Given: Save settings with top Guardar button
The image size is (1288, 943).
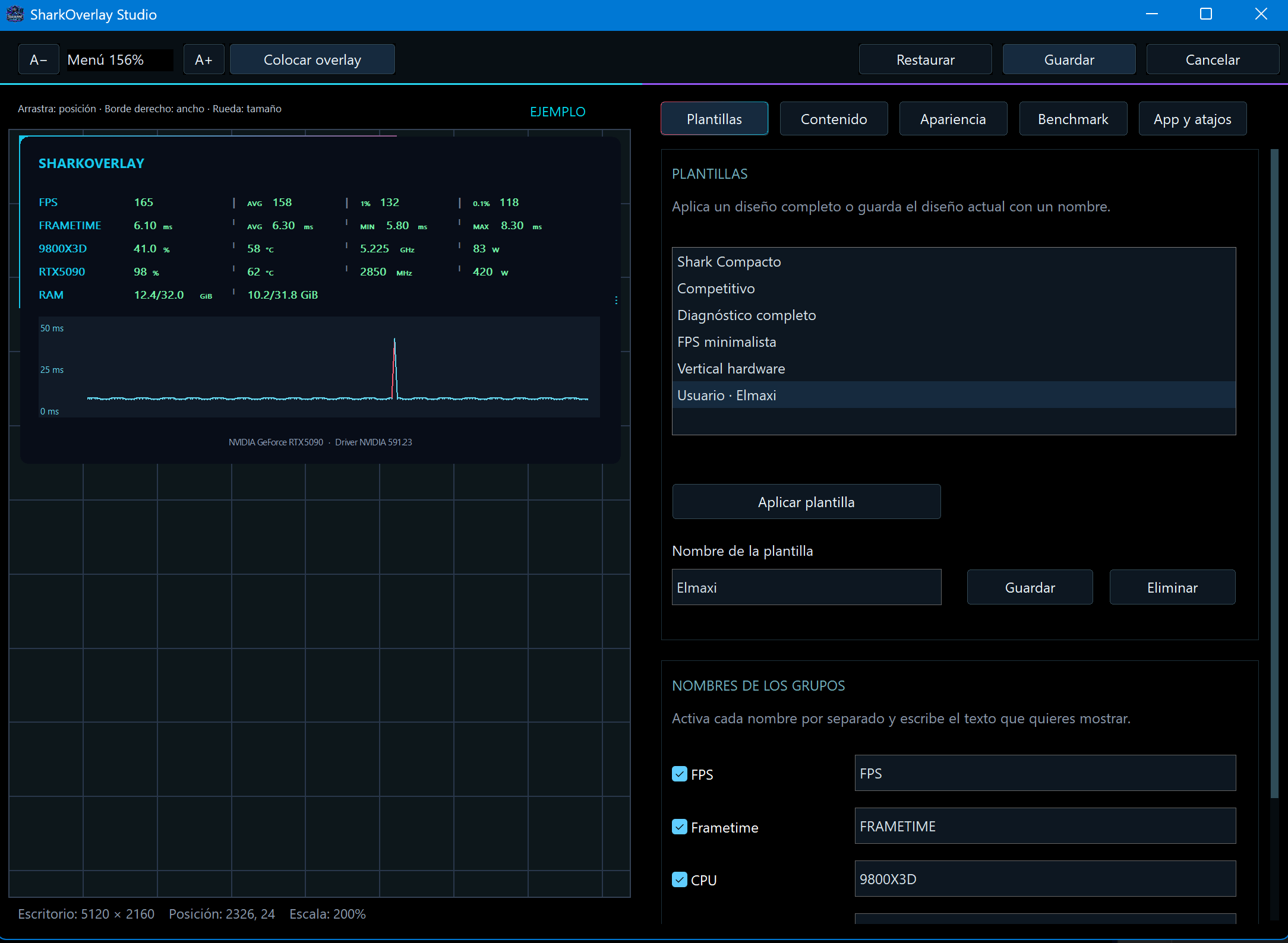Looking at the screenshot, I should pyautogui.click(x=1069, y=59).
